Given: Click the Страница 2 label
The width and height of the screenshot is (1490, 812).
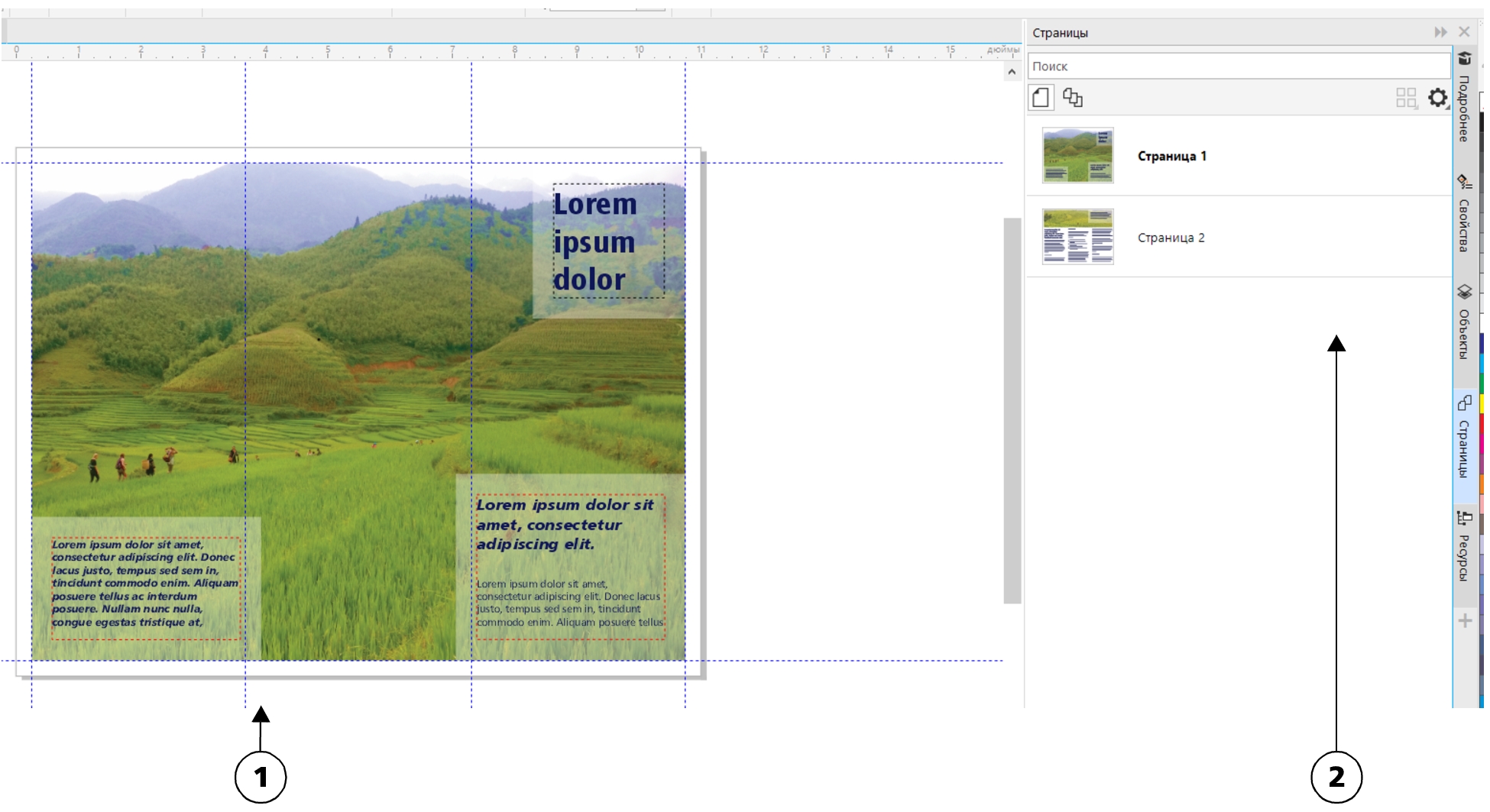Looking at the screenshot, I should 1171,238.
